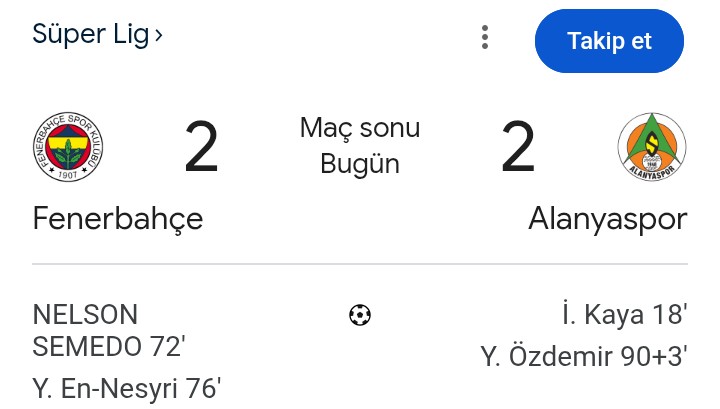Click the Fenerbahçe club crest

click(69, 147)
